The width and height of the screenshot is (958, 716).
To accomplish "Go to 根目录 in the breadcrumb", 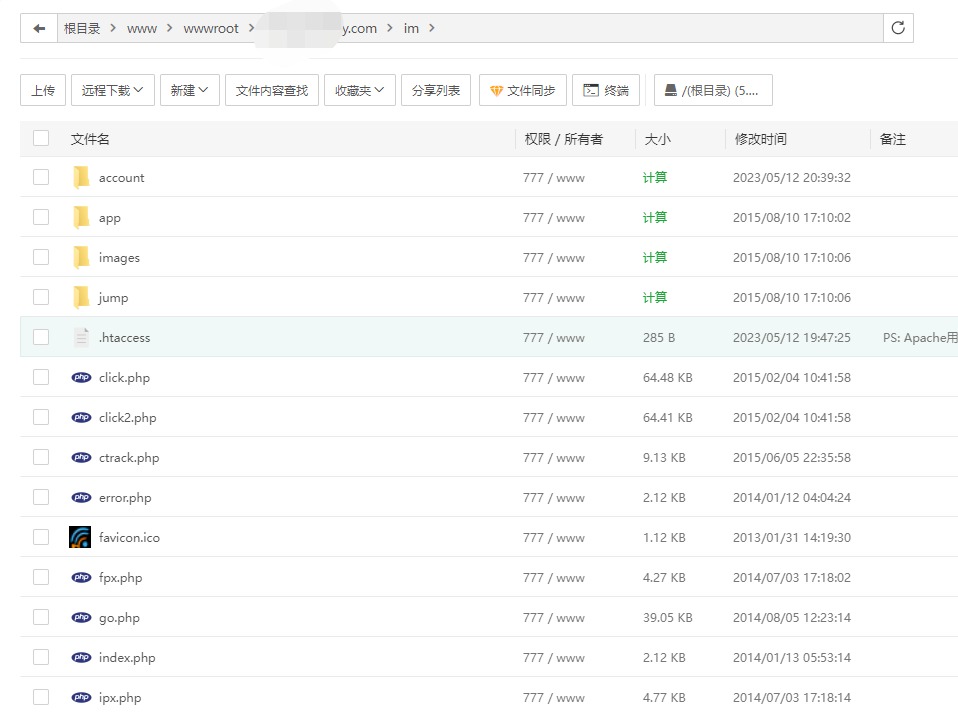I will click(x=82, y=28).
